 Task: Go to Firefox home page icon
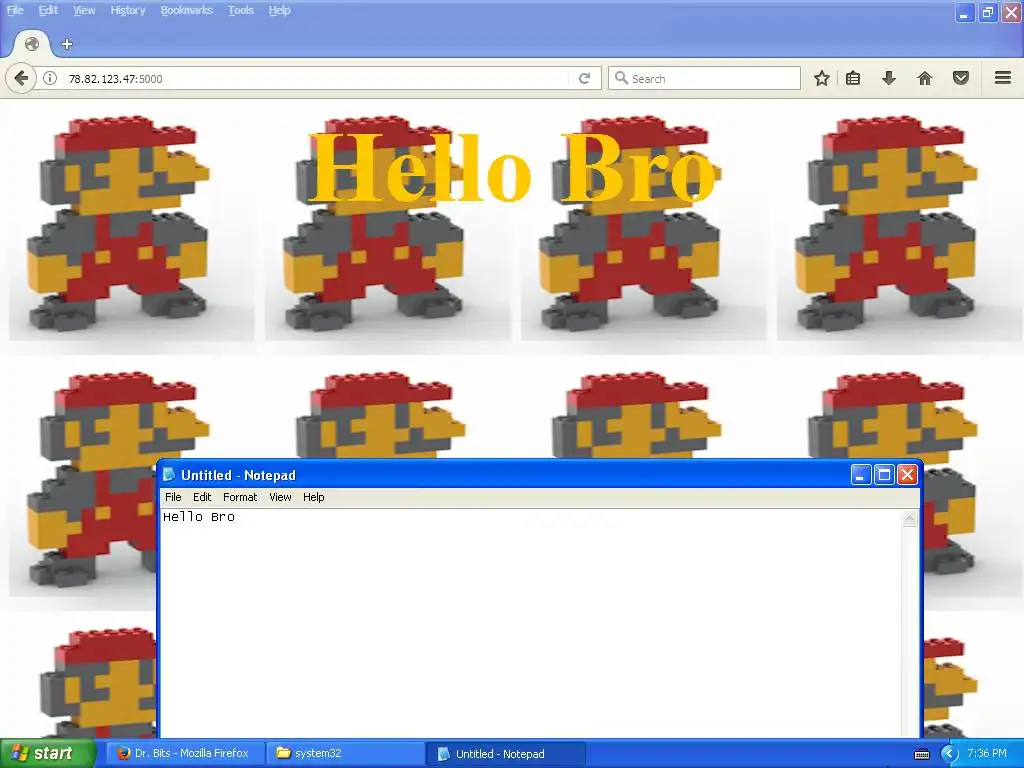[925, 78]
